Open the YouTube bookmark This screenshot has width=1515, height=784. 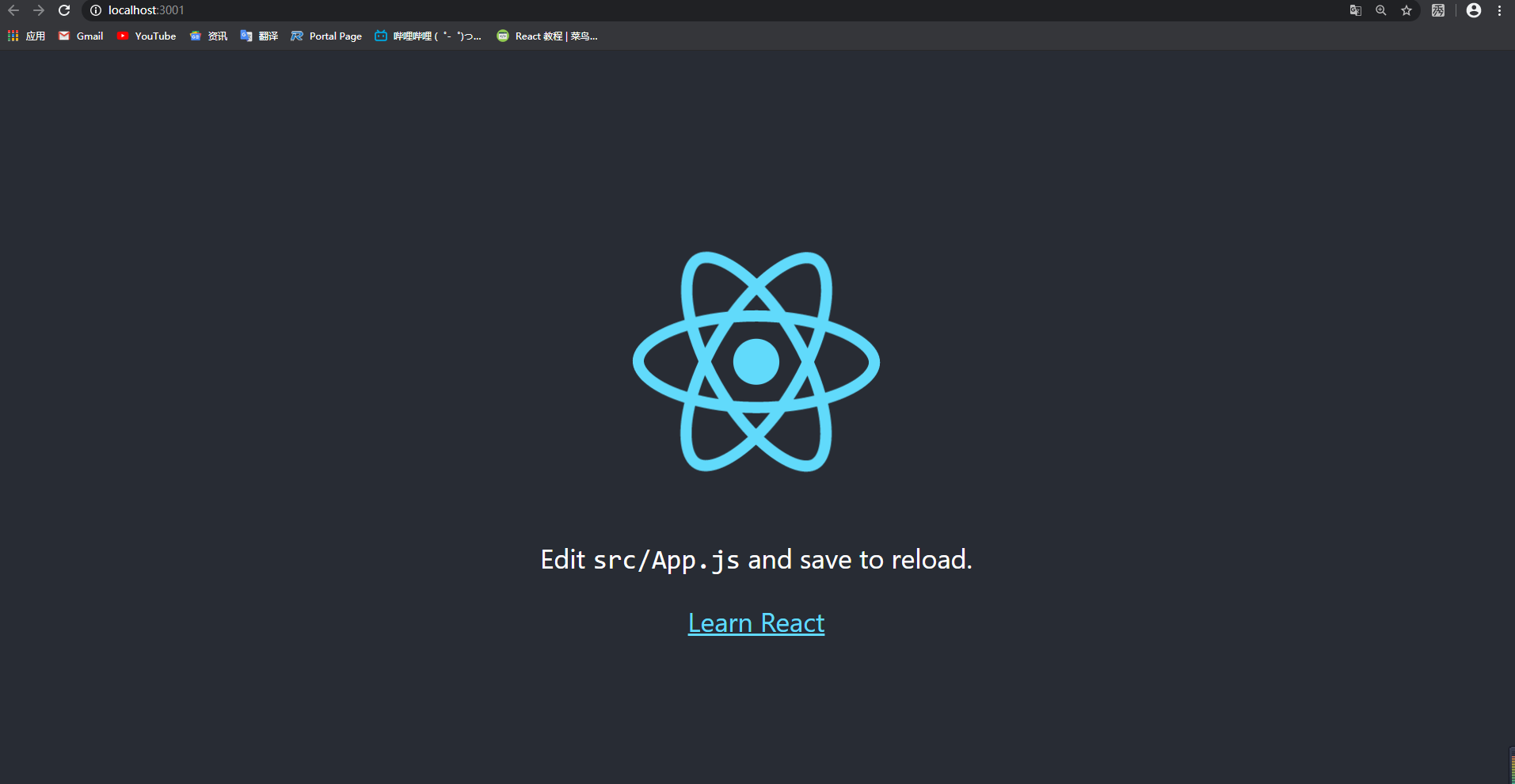[147, 36]
